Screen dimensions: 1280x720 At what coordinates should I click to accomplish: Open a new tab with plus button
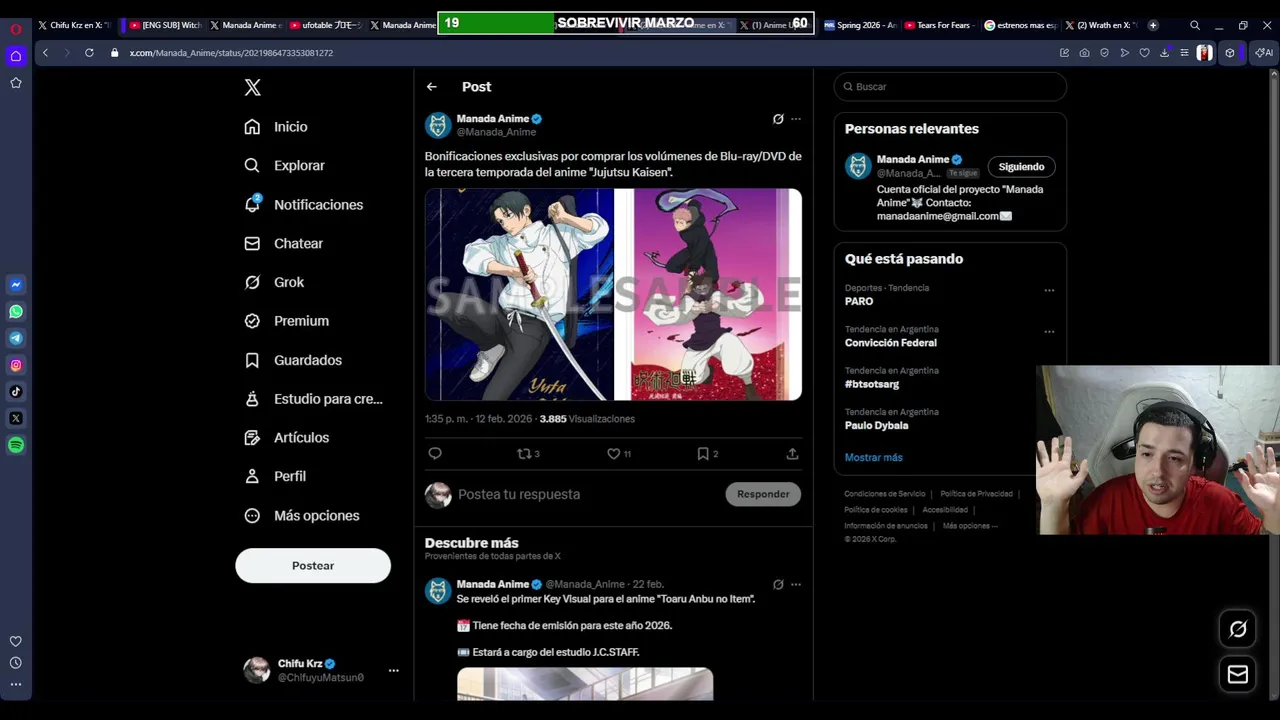[x=1153, y=25]
